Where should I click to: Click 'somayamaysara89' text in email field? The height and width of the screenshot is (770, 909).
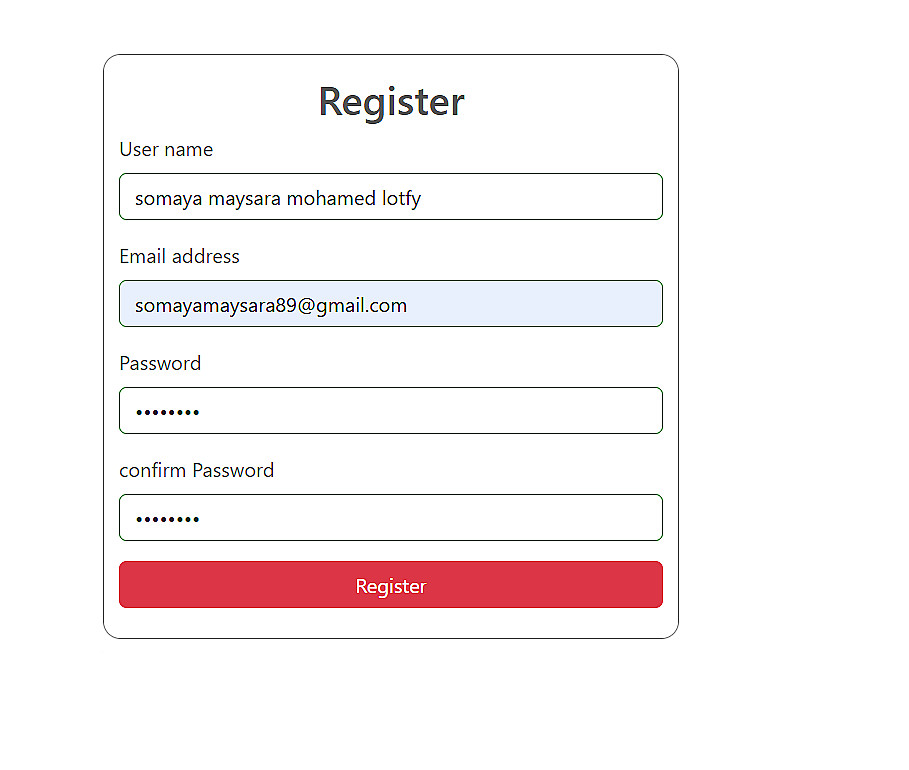216,306
